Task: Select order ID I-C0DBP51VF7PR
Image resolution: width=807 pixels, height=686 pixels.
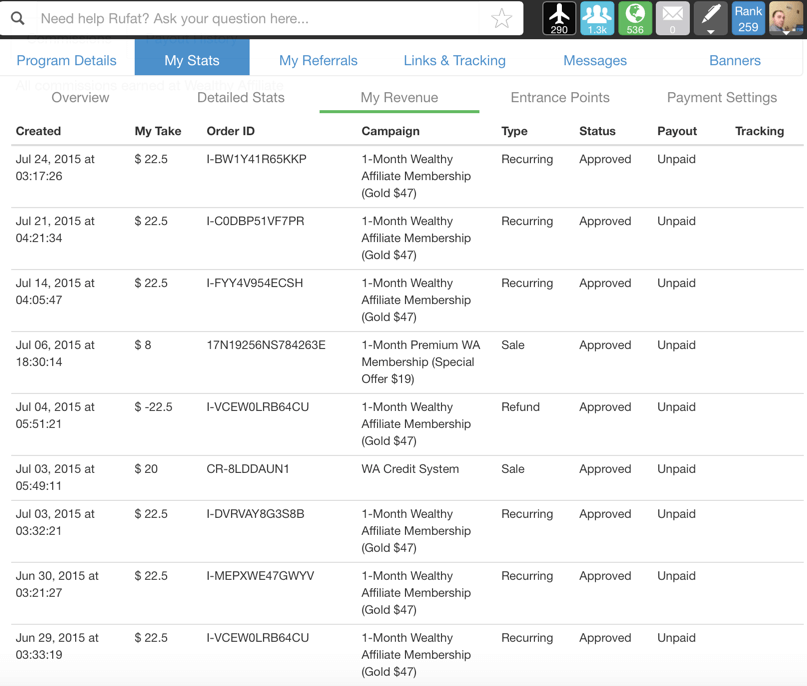Action: [255, 221]
